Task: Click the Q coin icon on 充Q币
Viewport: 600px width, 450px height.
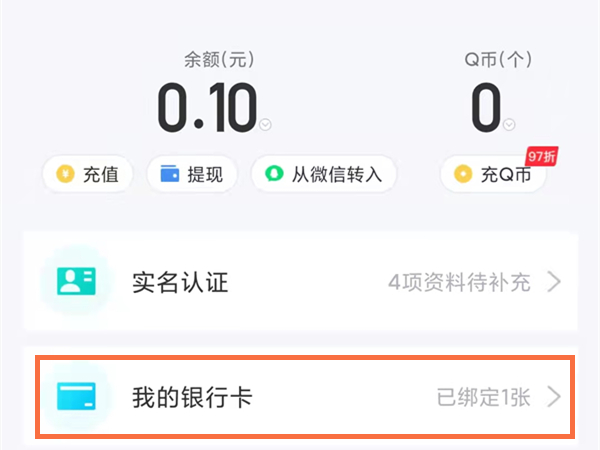Action: (463, 175)
